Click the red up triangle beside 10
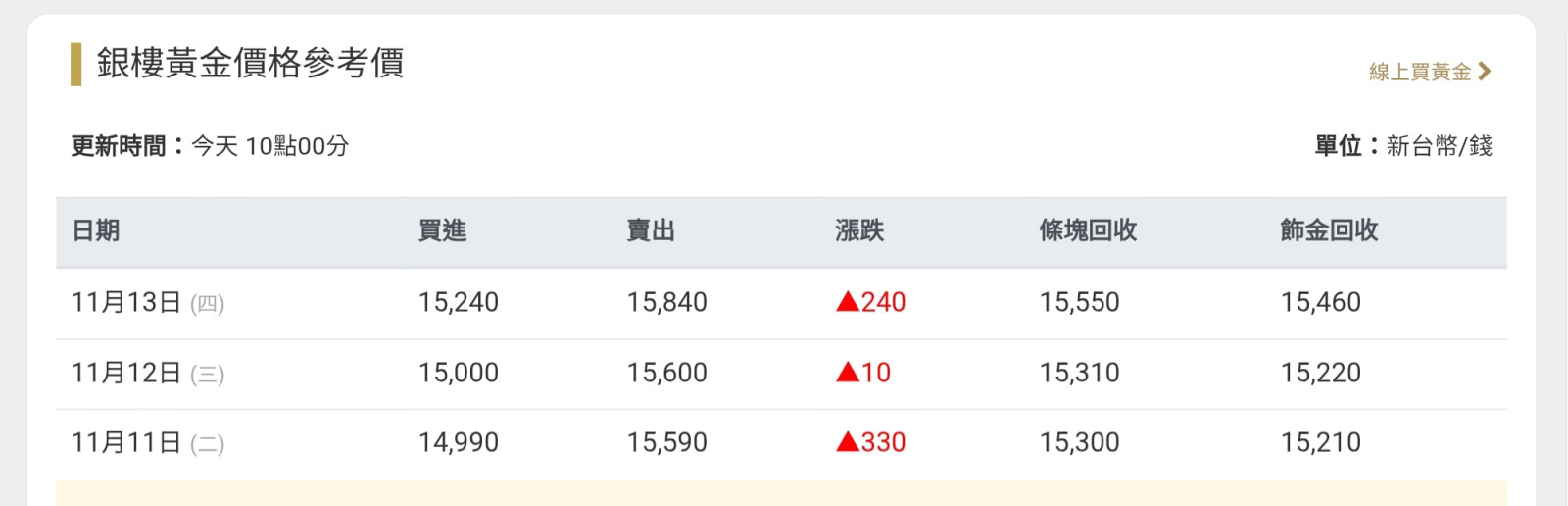Screen dimensions: 1568x506 [x=847, y=373]
